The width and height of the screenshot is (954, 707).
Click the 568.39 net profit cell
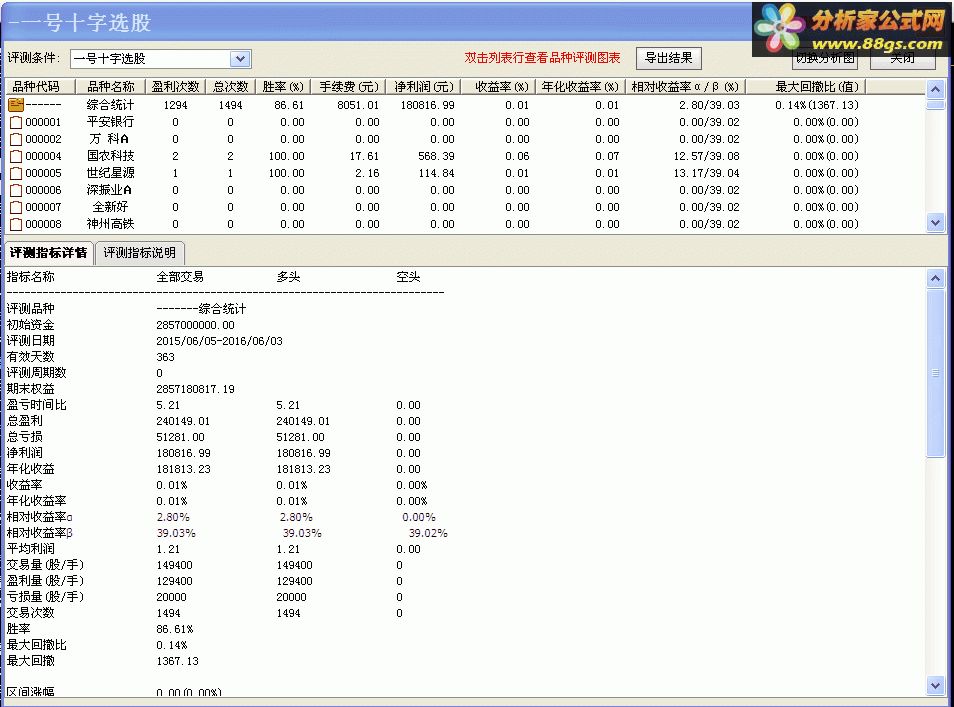pos(436,156)
